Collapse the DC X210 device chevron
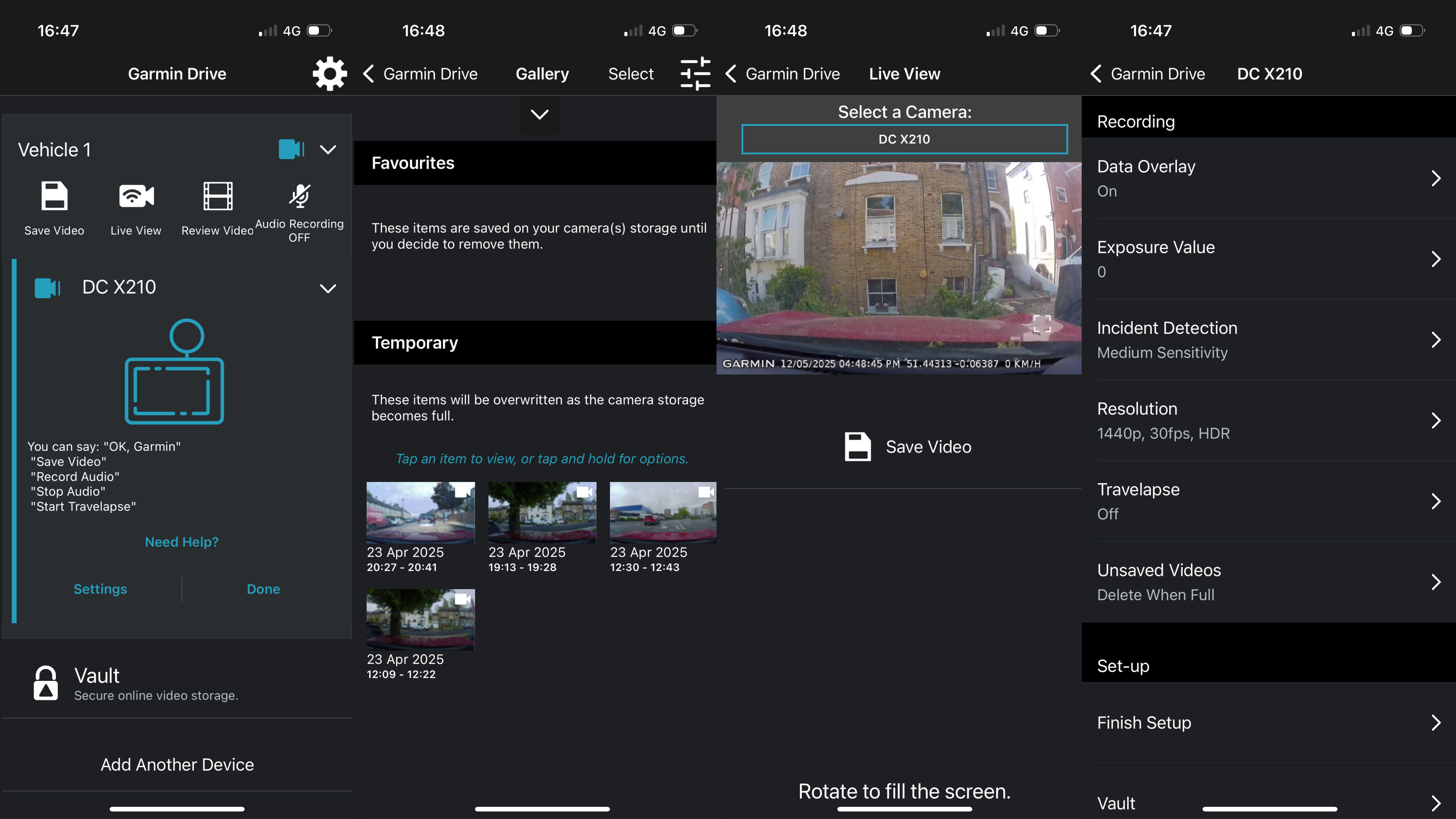 [328, 288]
